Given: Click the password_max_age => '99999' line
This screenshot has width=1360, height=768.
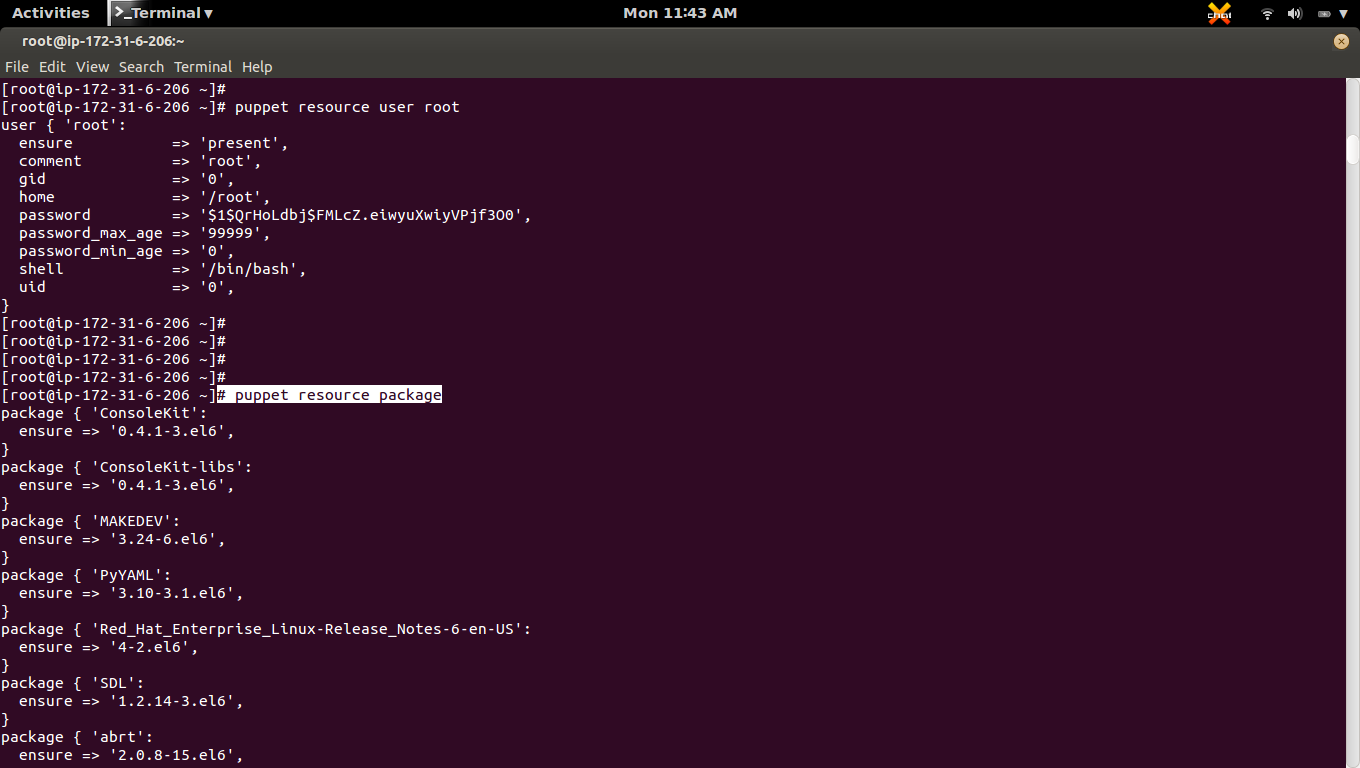Looking at the screenshot, I should (145, 233).
